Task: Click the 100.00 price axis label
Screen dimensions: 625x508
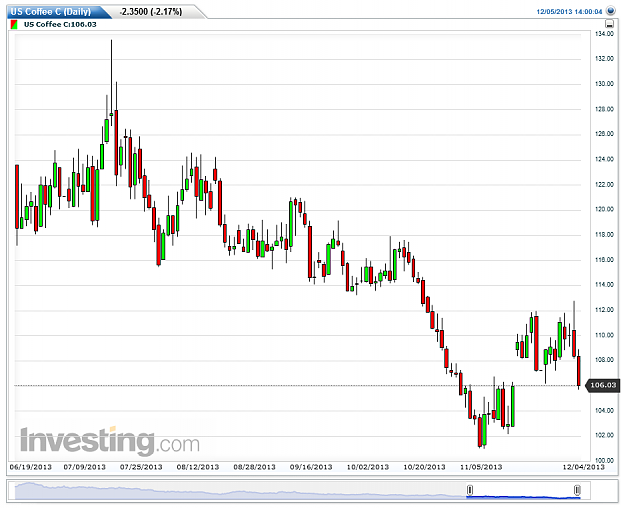Action: (x=604, y=460)
